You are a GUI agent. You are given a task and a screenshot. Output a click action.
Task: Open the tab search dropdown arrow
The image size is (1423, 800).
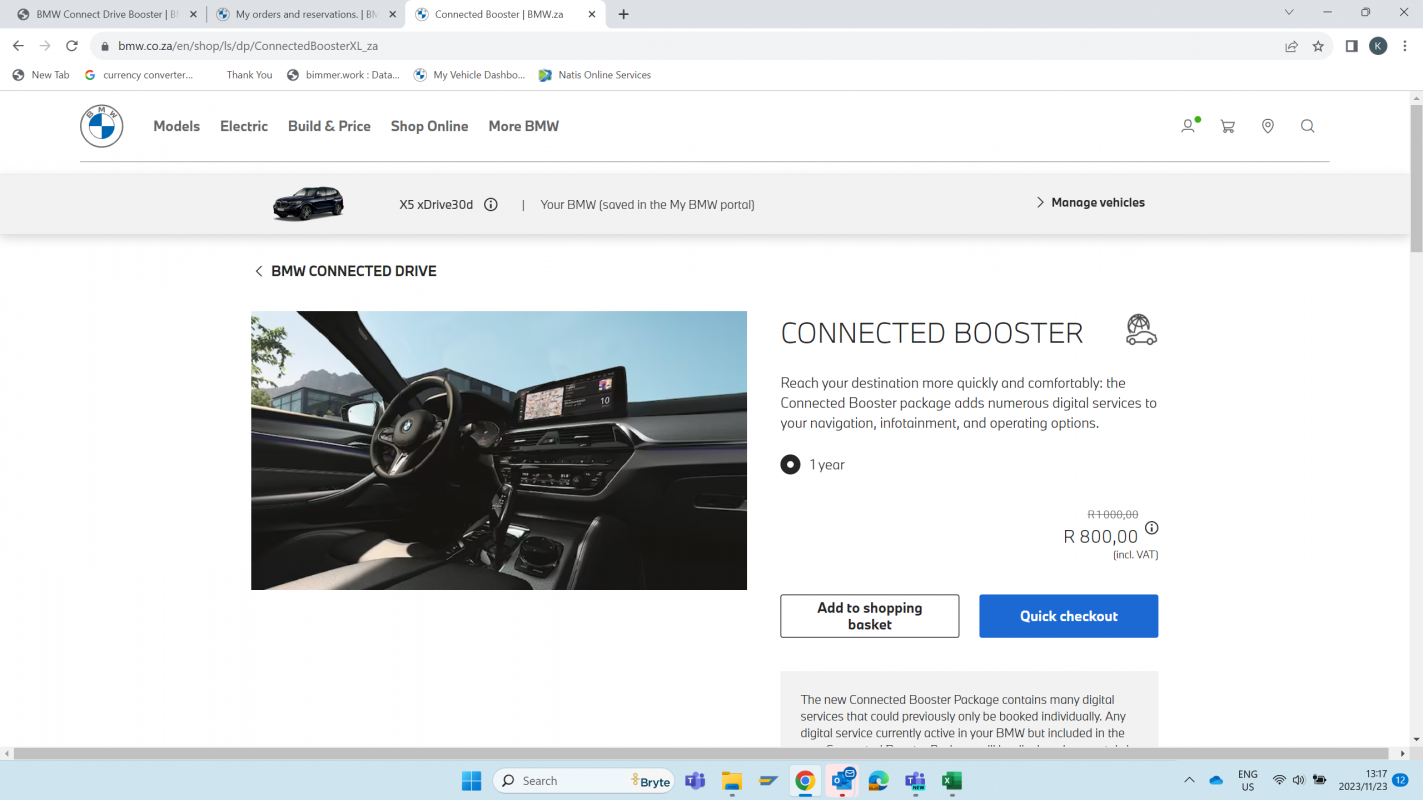[x=1289, y=12]
